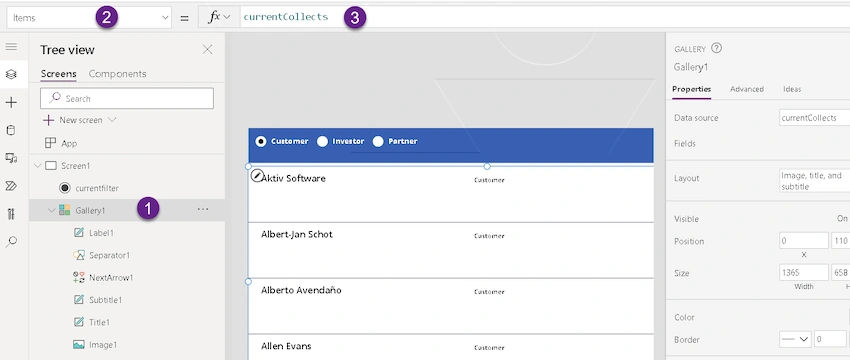Open the Advanced tools icon in sidebar
Viewport: 850px width, 360px height.
click(x=11, y=214)
